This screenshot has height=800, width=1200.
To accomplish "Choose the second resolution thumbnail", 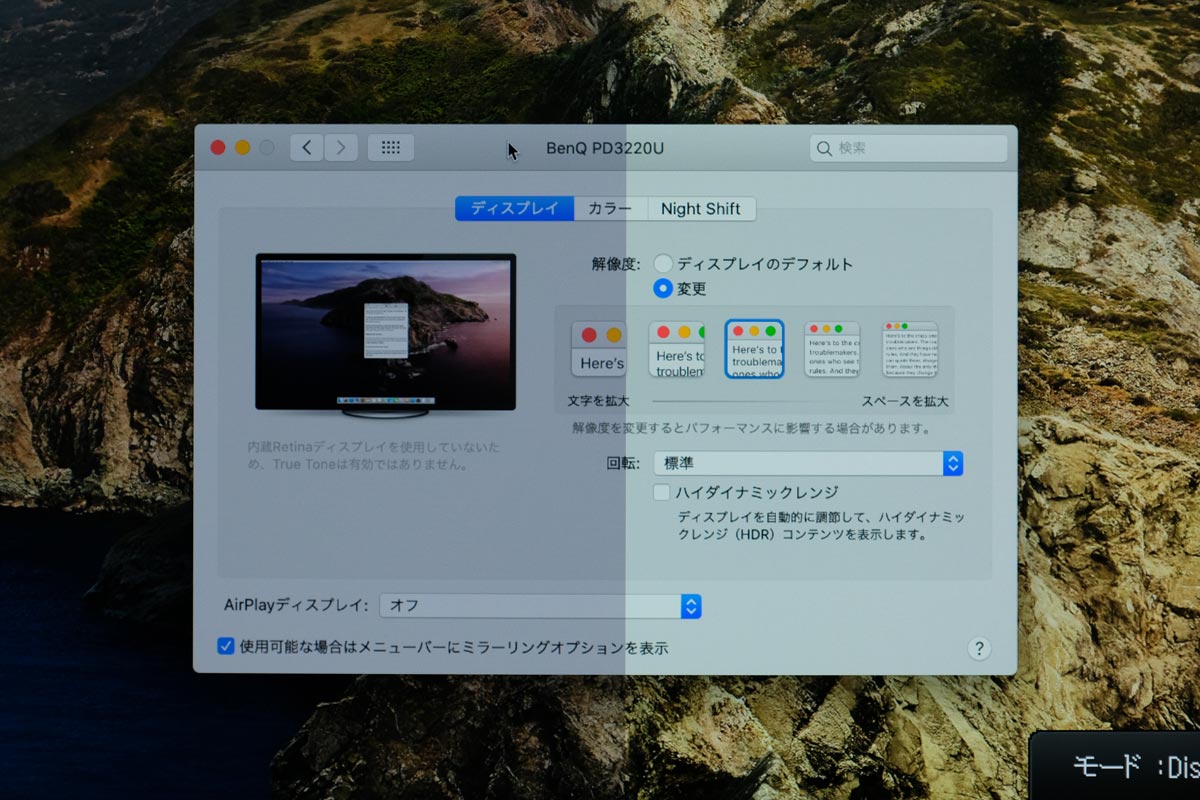I will pyautogui.click(x=677, y=349).
